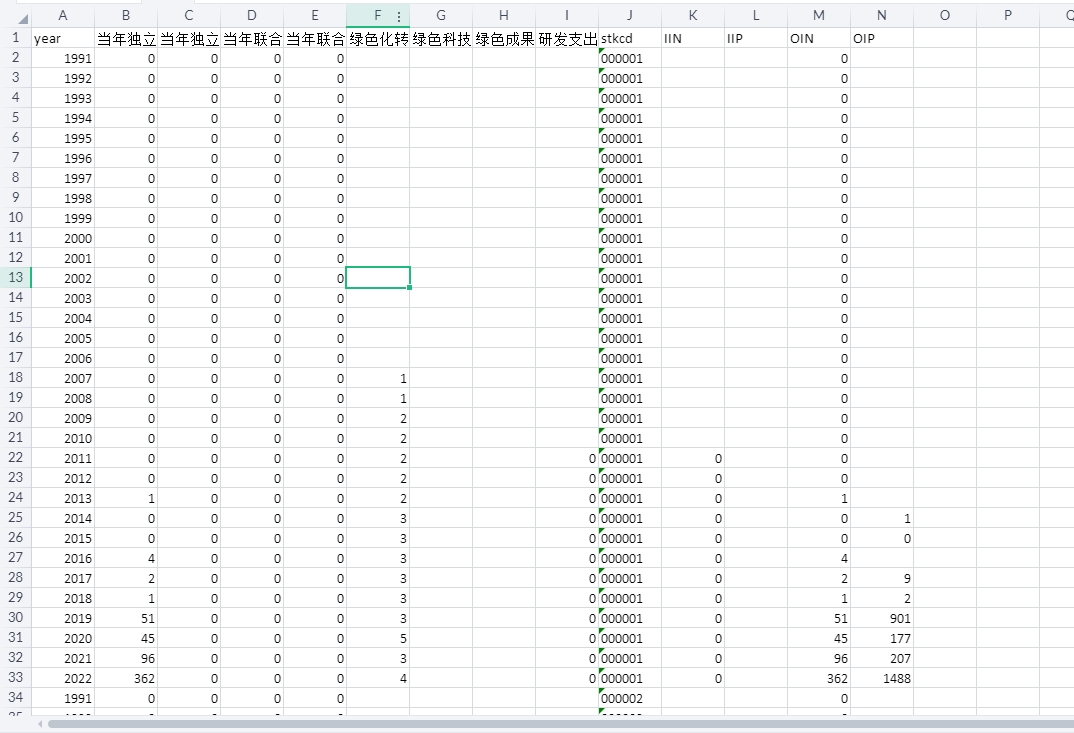Select row 1 header
This screenshot has height=733, width=1074.
pyautogui.click(x=15, y=38)
